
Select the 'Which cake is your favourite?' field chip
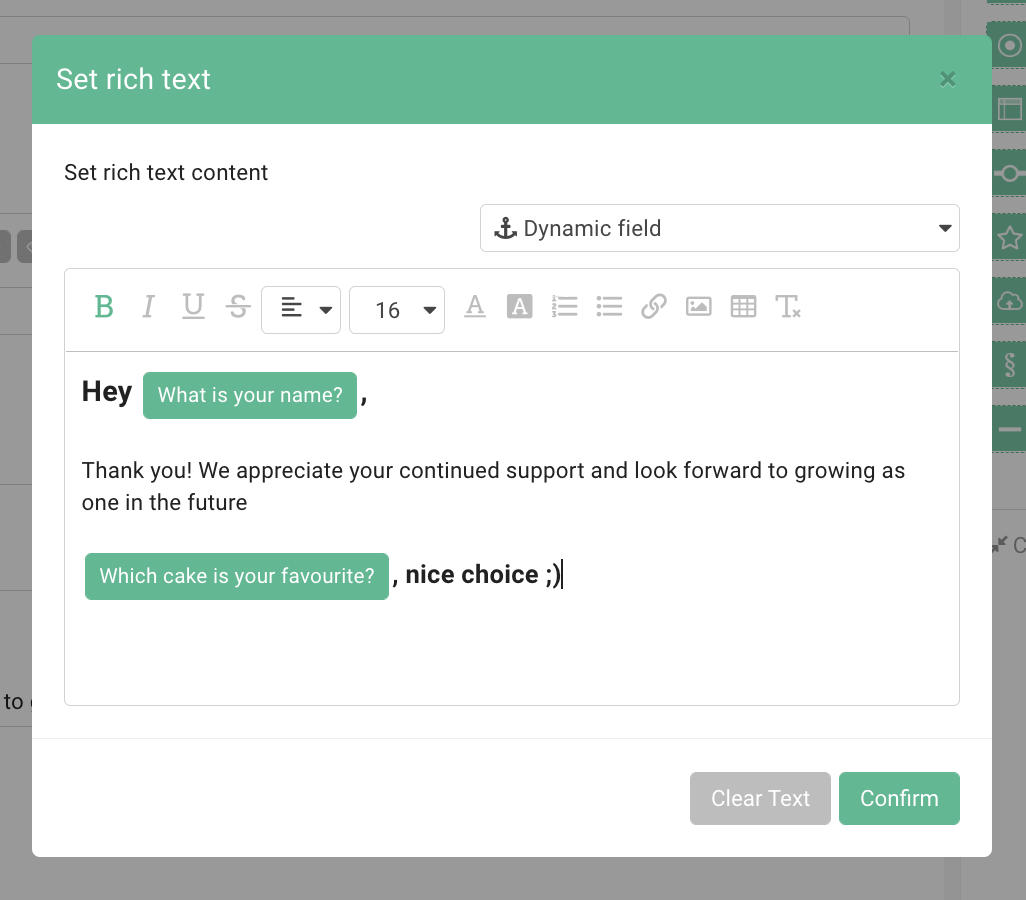pos(236,576)
